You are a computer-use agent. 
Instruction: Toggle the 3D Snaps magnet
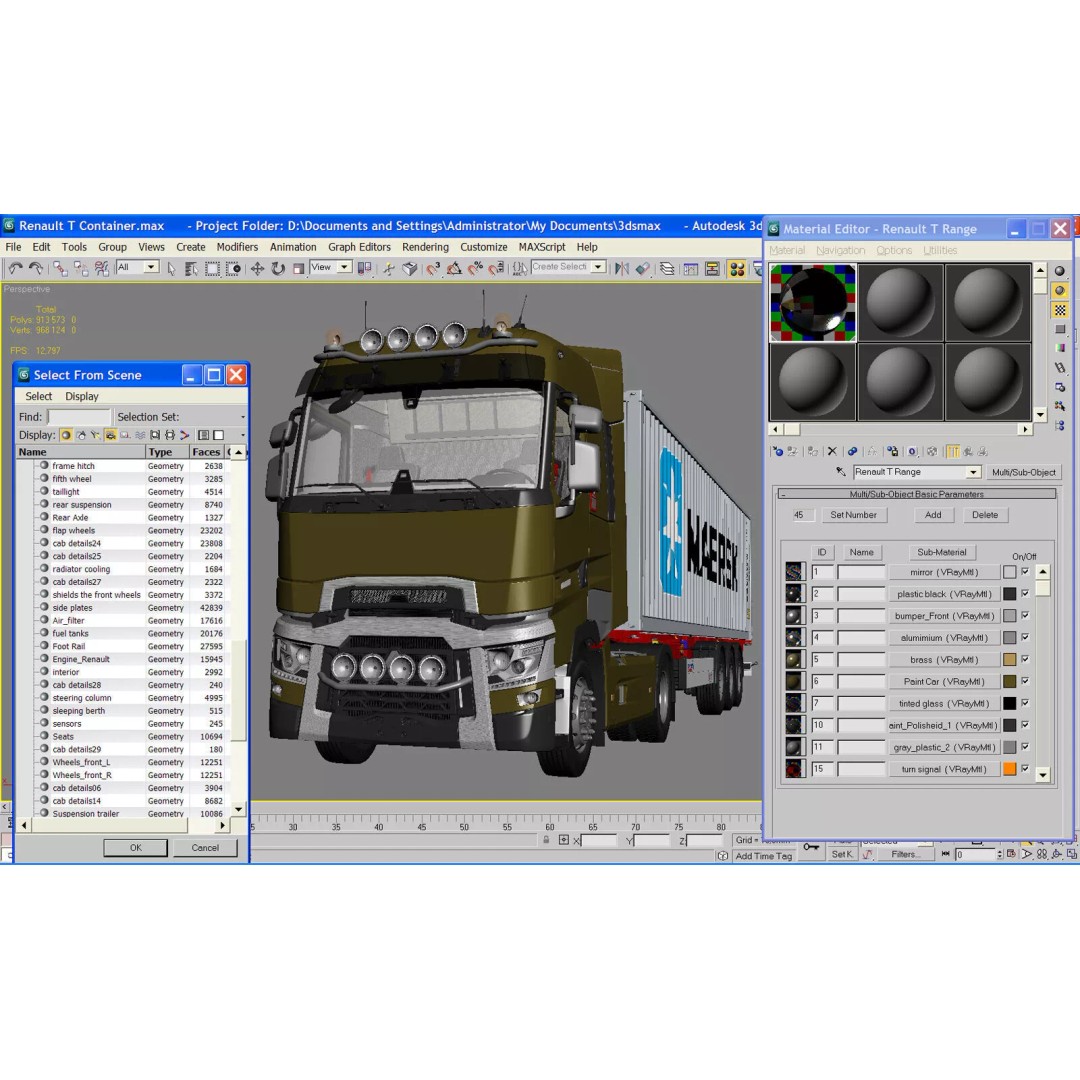click(x=433, y=269)
